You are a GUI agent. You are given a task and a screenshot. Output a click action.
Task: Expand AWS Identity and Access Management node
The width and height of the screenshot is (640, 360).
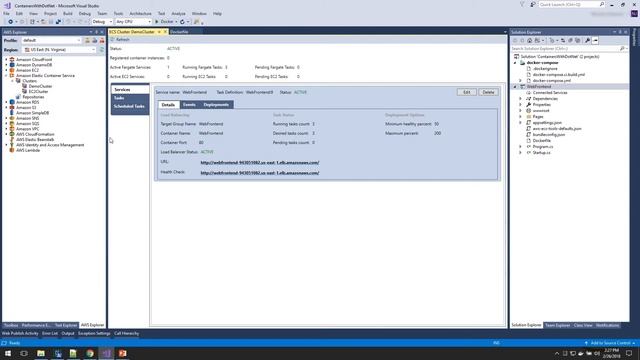6,145
